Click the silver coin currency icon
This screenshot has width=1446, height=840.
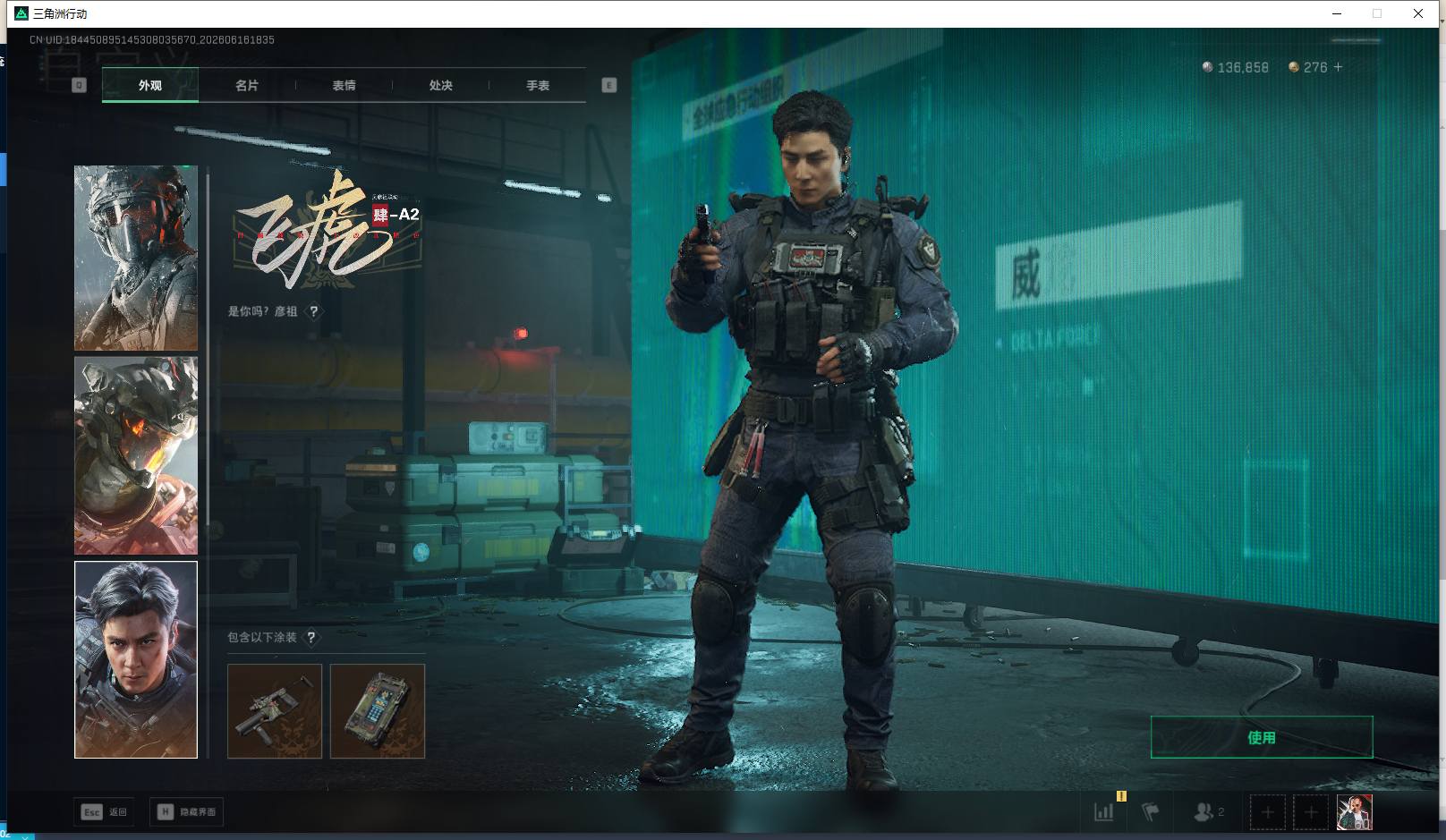pos(1207,67)
